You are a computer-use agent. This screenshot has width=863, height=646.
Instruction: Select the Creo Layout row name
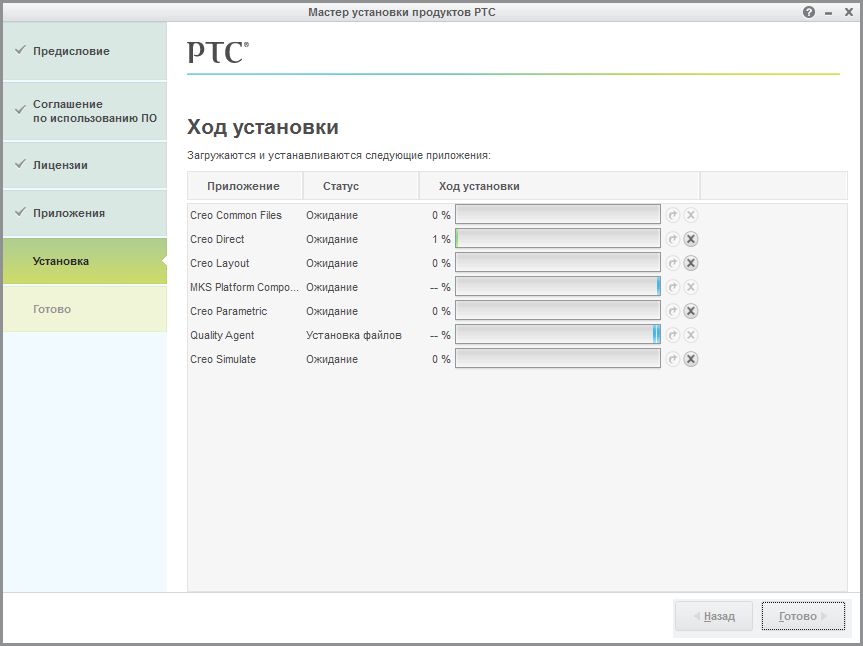coord(220,264)
